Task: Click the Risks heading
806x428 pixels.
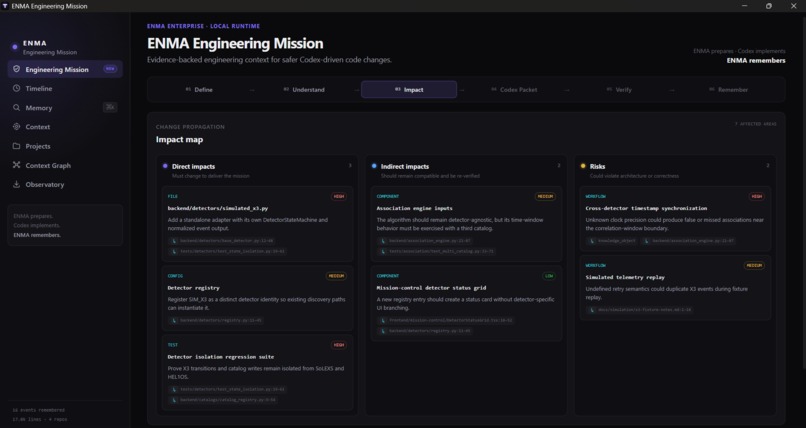Action: 597,166
